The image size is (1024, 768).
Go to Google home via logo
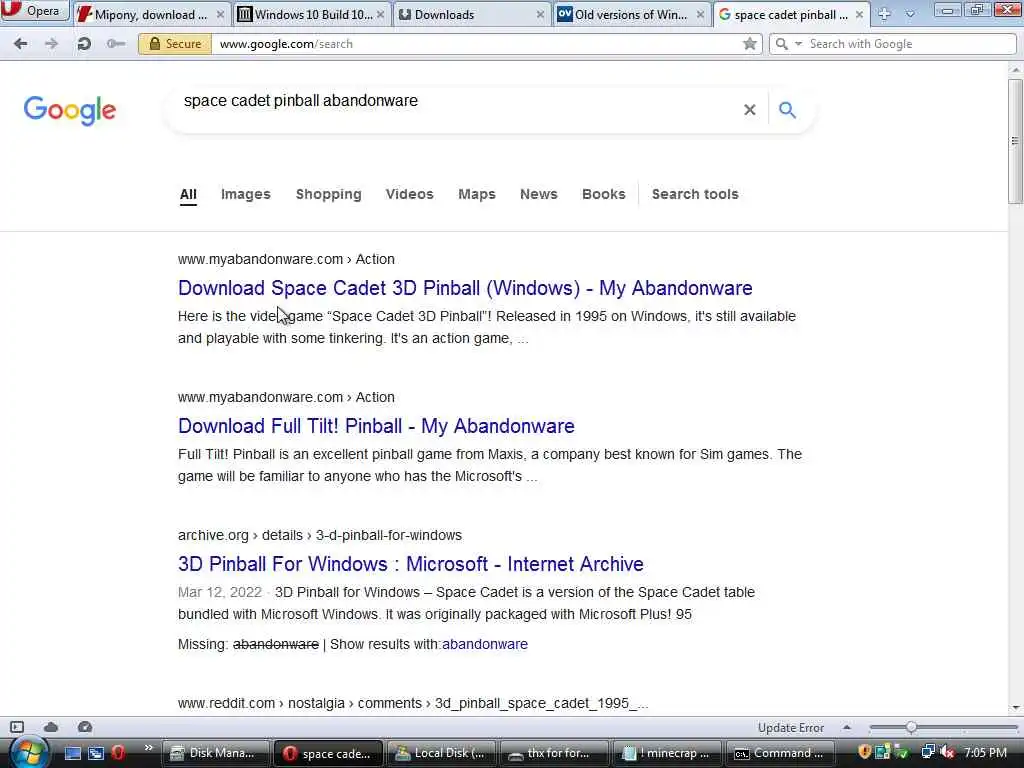tap(70, 110)
